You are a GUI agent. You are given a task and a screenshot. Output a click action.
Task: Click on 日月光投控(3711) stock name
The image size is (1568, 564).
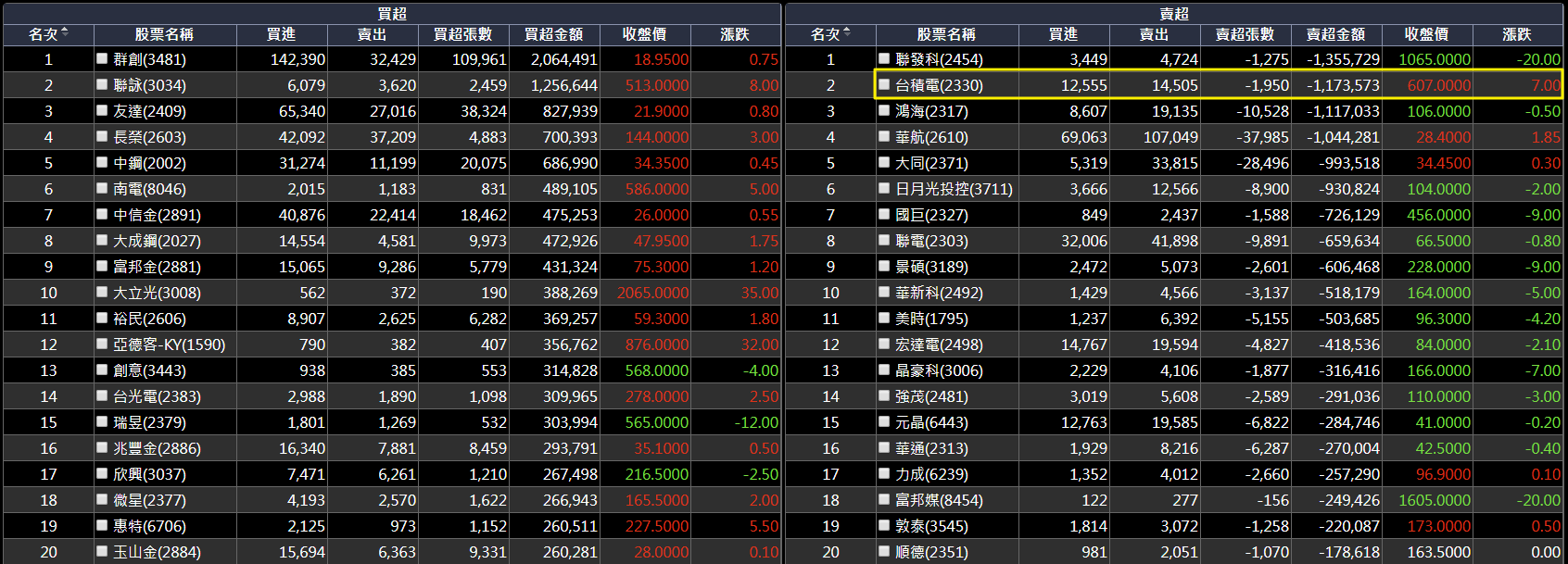tap(954, 189)
